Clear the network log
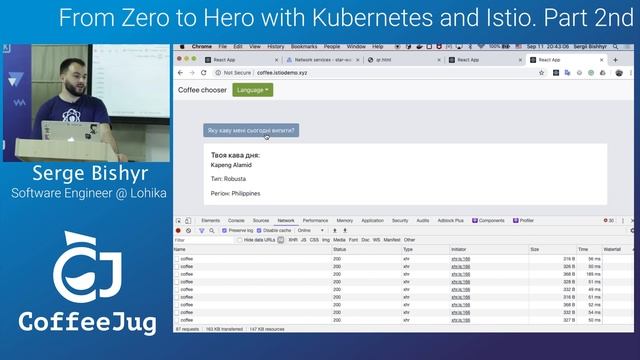The height and width of the screenshot is (360, 640). tap(189, 231)
